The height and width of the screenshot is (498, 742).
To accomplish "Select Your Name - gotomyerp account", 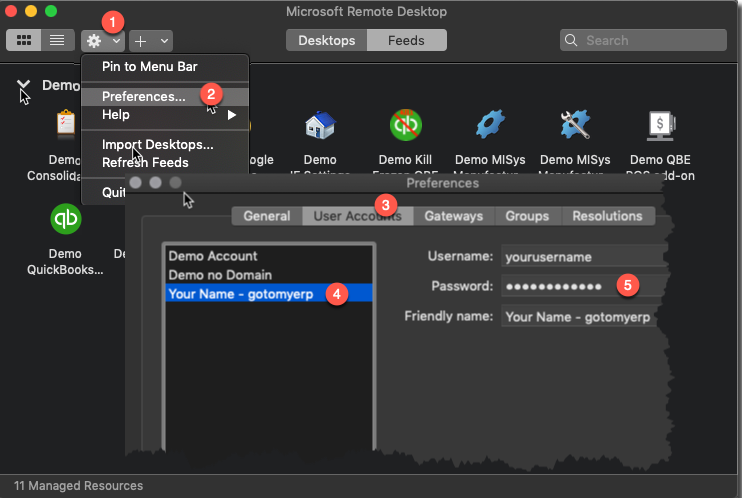I will click(x=269, y=293).
